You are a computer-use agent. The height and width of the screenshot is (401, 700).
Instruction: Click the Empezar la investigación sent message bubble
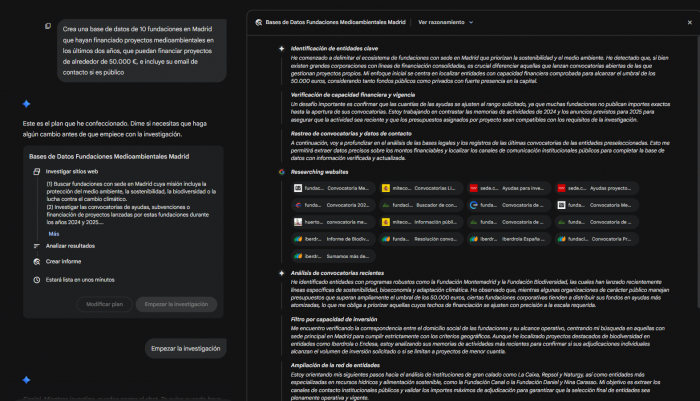pyautogui.click(x=185, y=348)
